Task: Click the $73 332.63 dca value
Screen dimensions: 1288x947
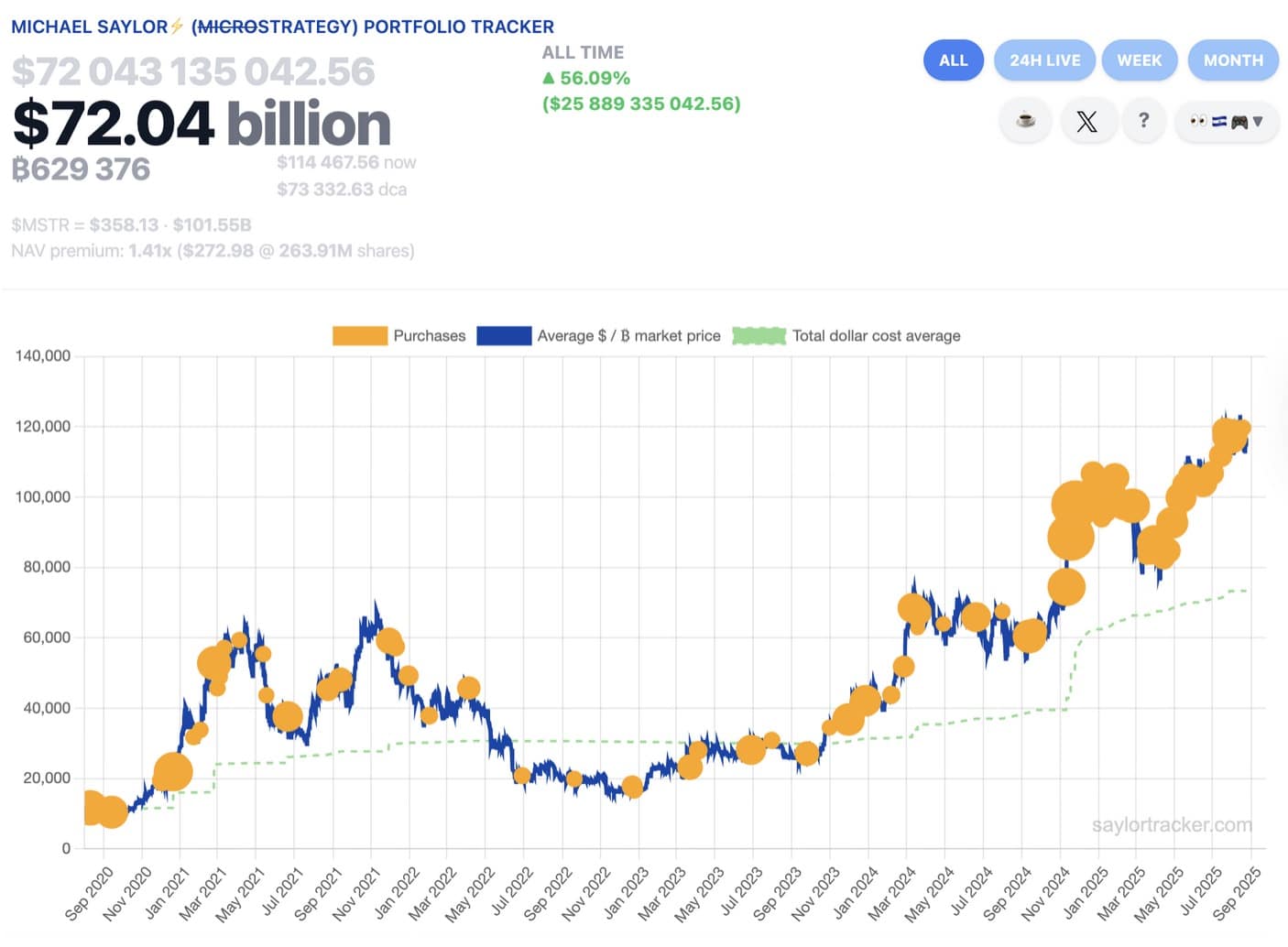Action: [342, 190]
